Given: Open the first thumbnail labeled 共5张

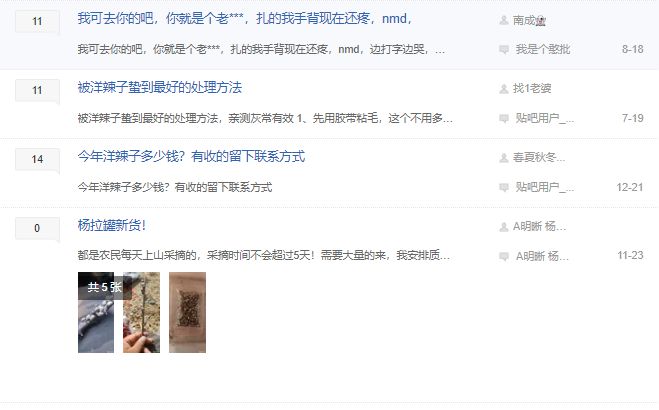Looking at the screenshot, I should pos(96,312).
